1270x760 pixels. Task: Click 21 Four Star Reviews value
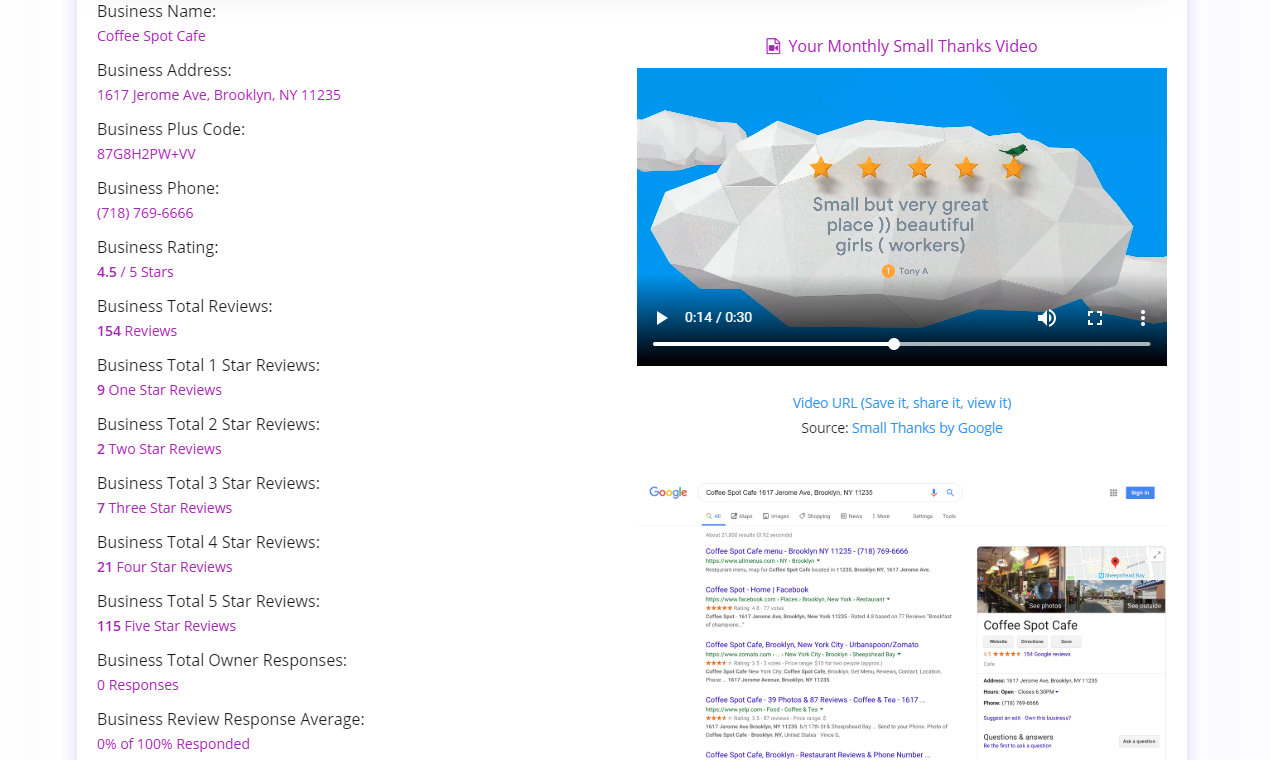[165, 567]
